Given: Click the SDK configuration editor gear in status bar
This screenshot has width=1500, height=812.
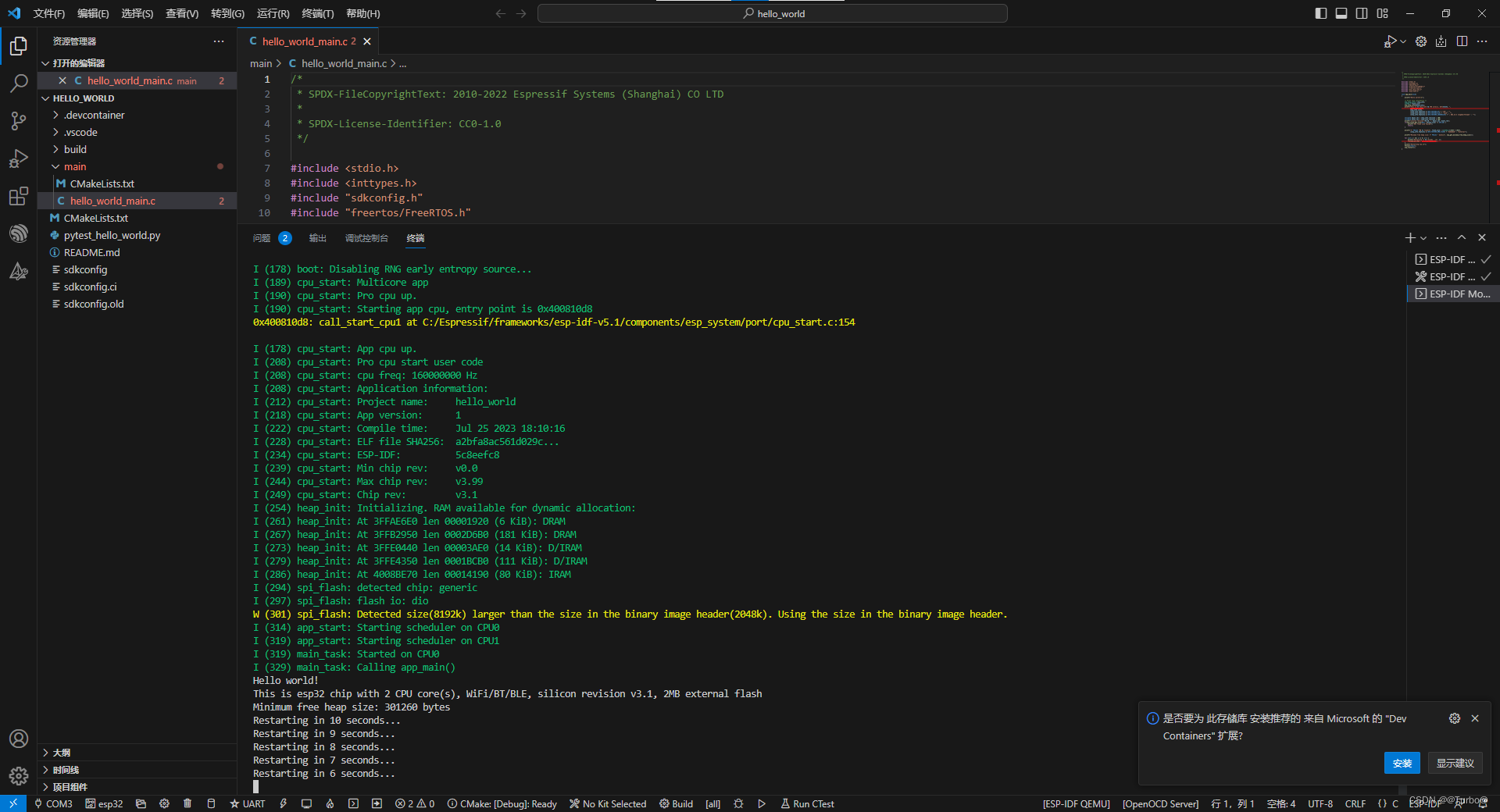Looking at the screenshot, I should 164,804.
